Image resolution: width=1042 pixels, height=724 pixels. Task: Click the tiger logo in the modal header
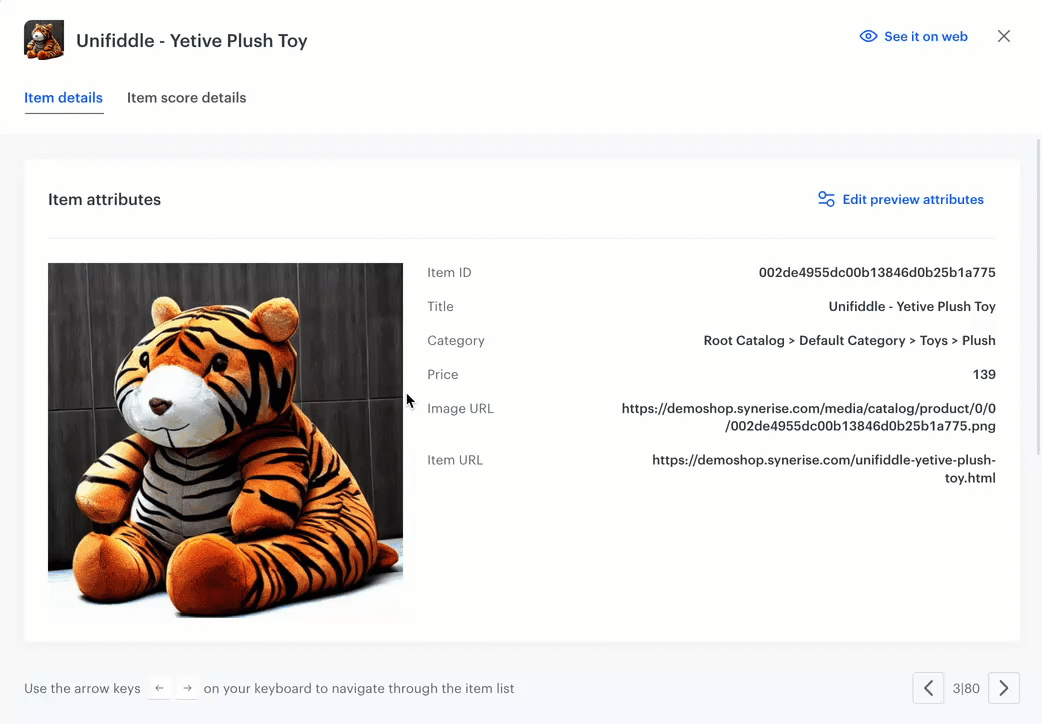click(43, 40)
